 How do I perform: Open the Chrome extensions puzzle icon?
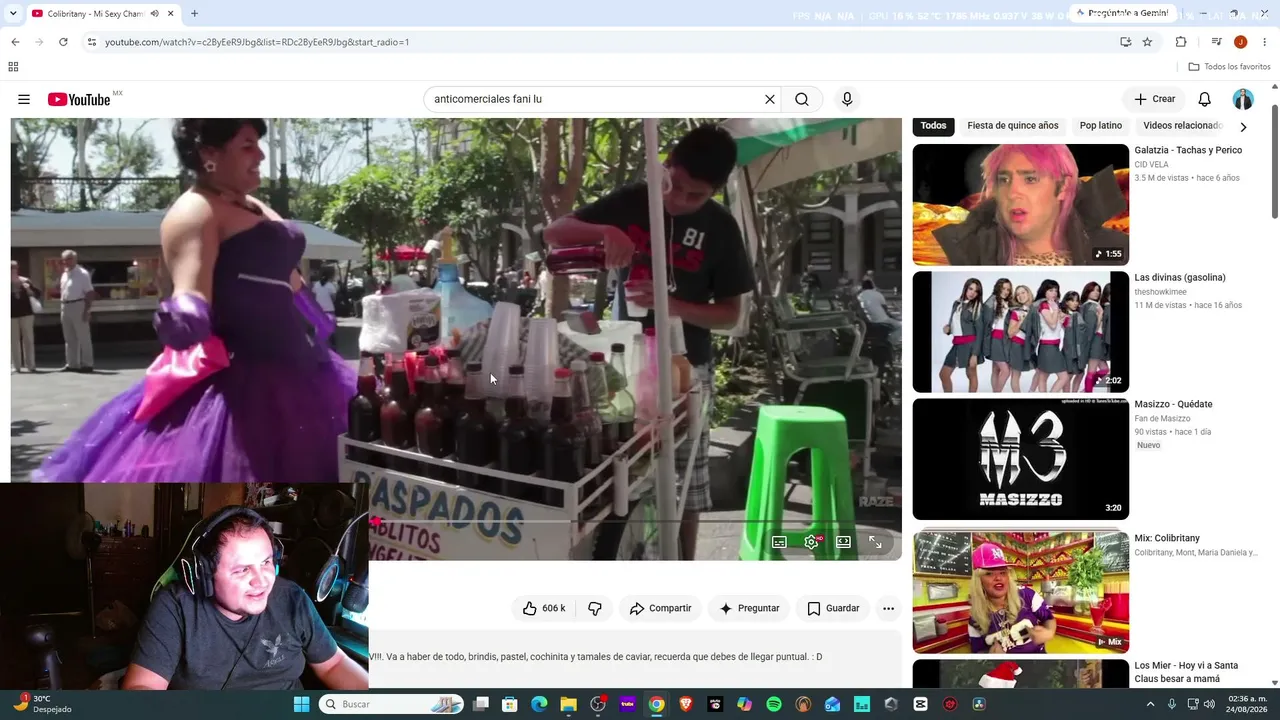click(1181, 42)
